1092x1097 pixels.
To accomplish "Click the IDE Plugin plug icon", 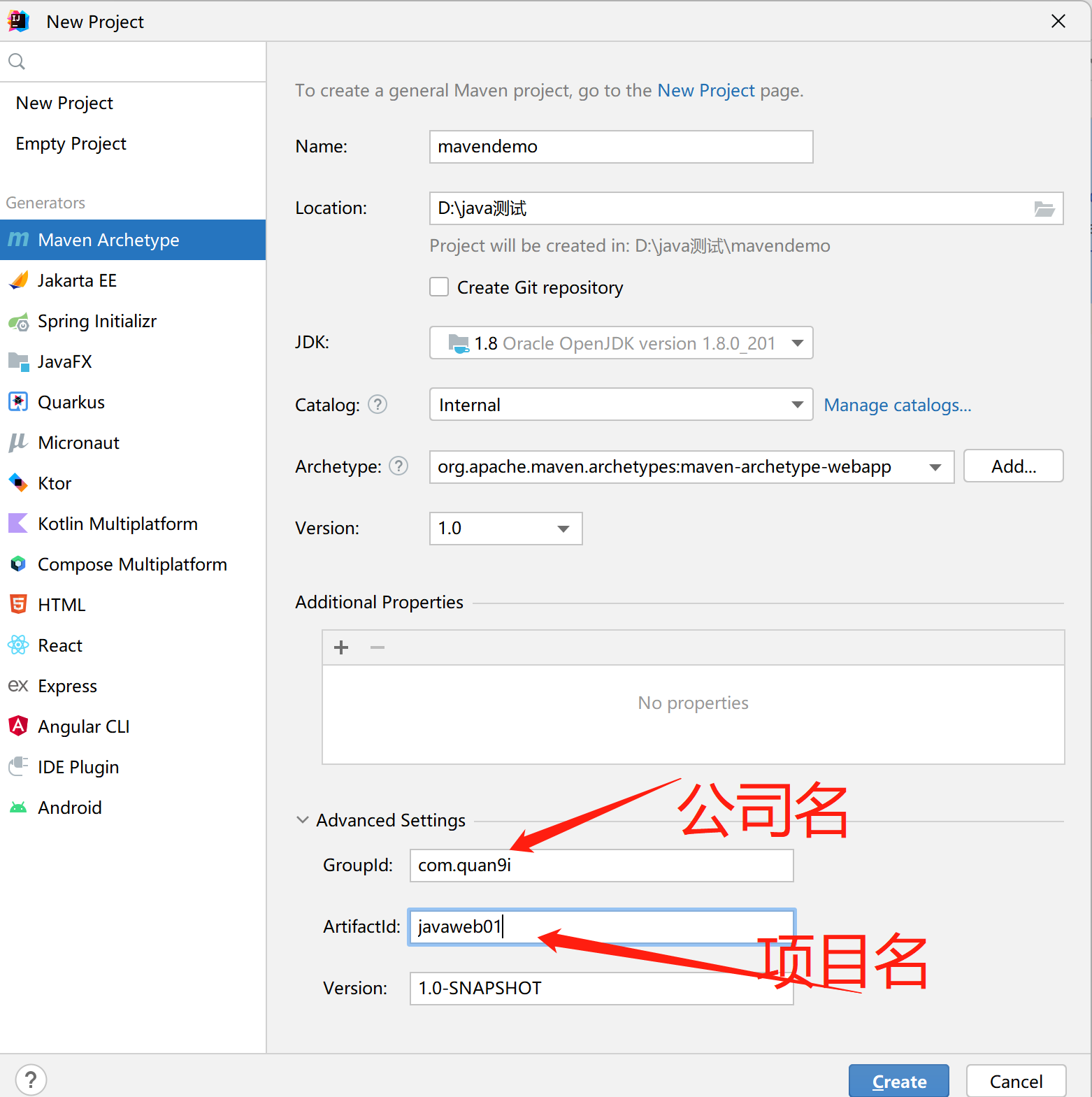I will (x=18, y=767).
